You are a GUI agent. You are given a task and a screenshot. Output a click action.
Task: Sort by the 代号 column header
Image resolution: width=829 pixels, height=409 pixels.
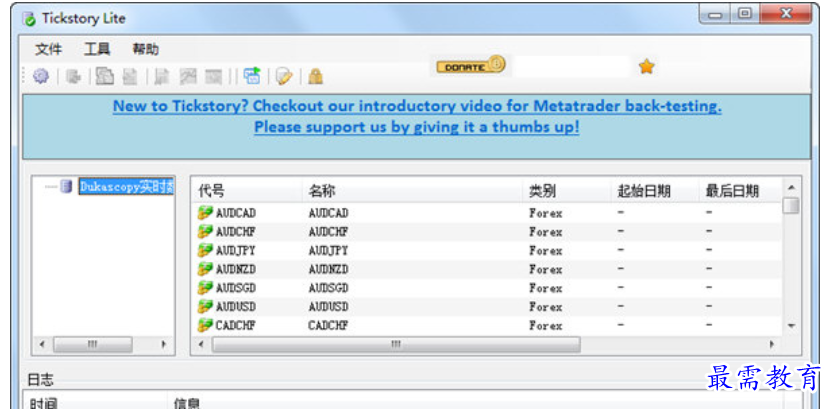(x=247, y=191)
